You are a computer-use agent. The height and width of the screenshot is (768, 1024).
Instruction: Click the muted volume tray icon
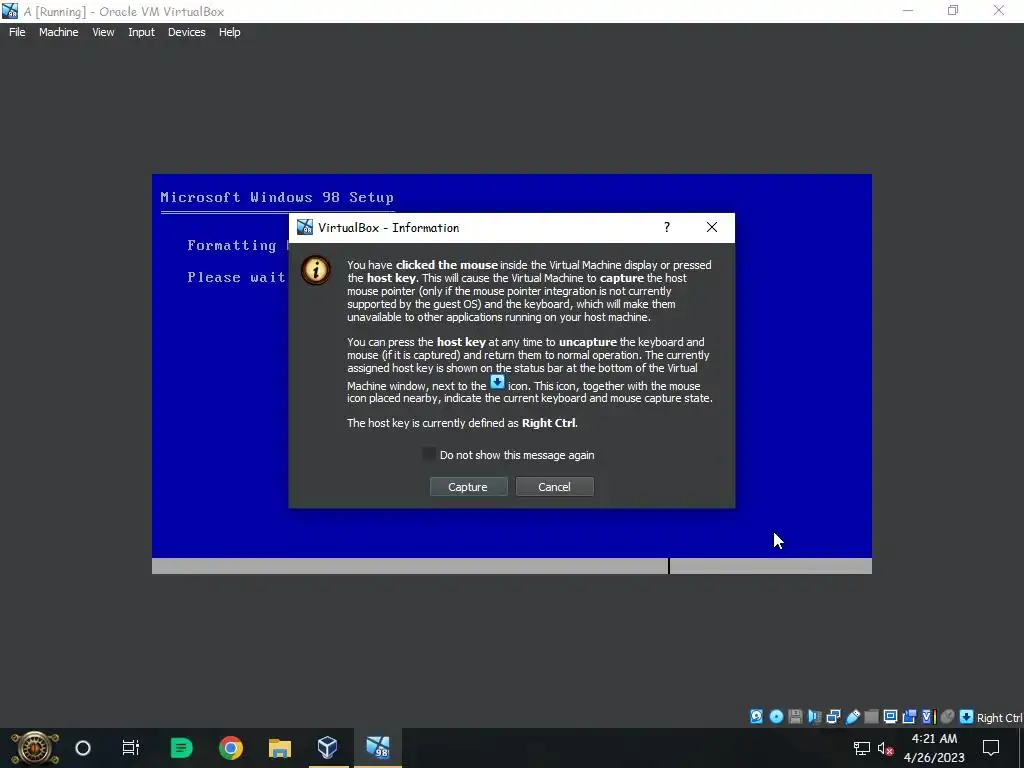[x=886, y=748]
